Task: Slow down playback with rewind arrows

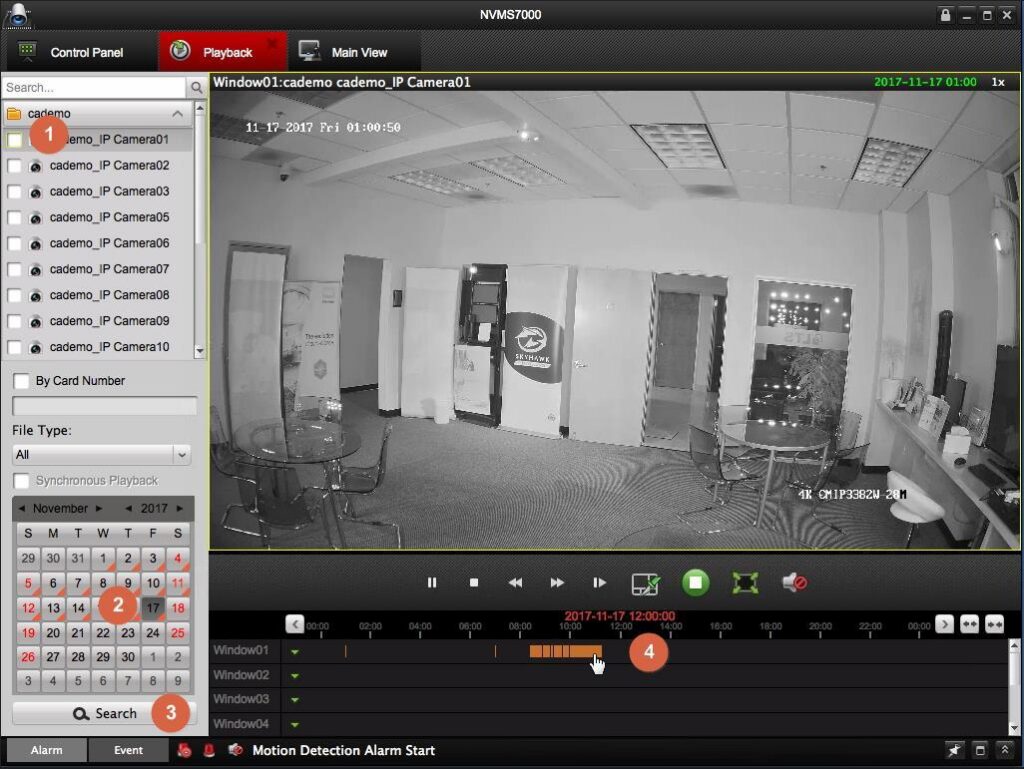Action: pos(515,582)
